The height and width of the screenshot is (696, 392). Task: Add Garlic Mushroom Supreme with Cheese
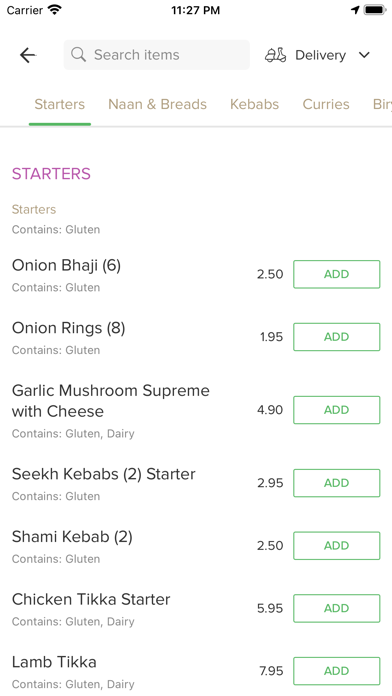(x=337, y=410)
